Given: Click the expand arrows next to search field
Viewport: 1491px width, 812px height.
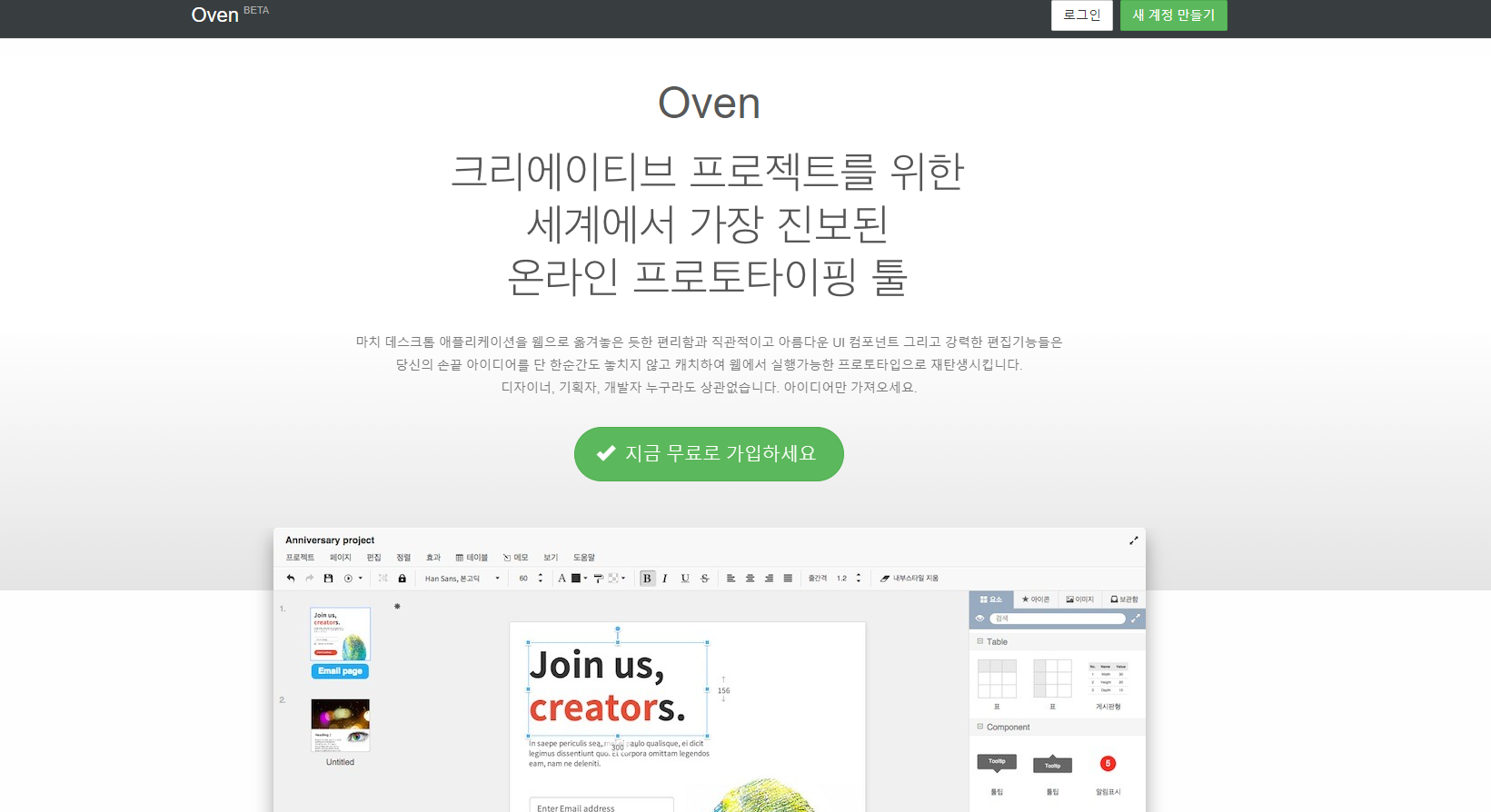Looking at the screenshot, I should tap(1135, 619).
